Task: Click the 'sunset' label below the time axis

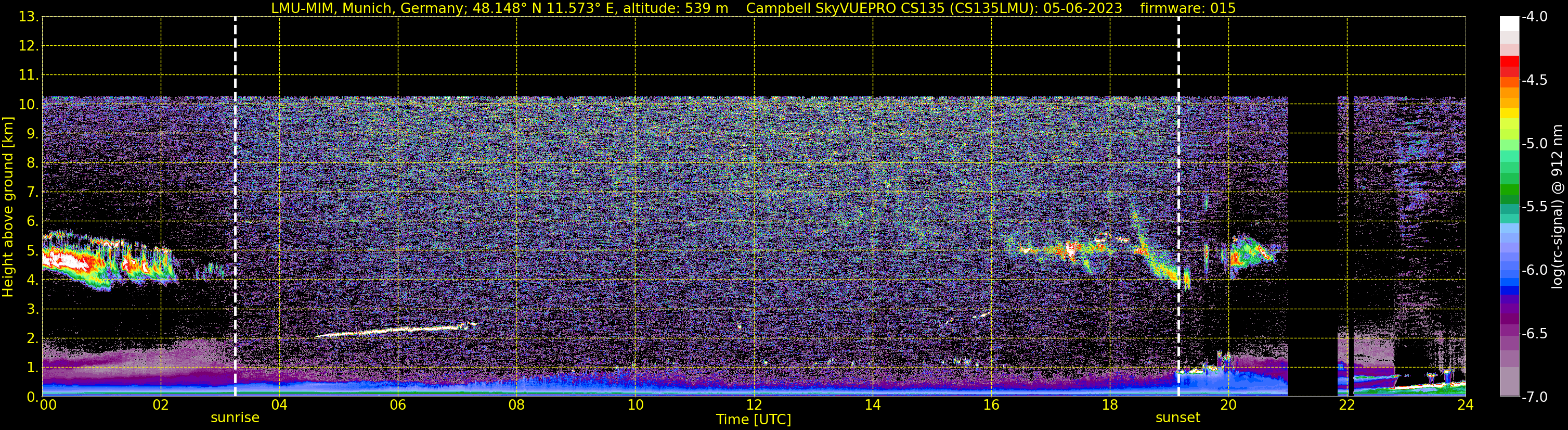Action: [x=1178, y=418]
